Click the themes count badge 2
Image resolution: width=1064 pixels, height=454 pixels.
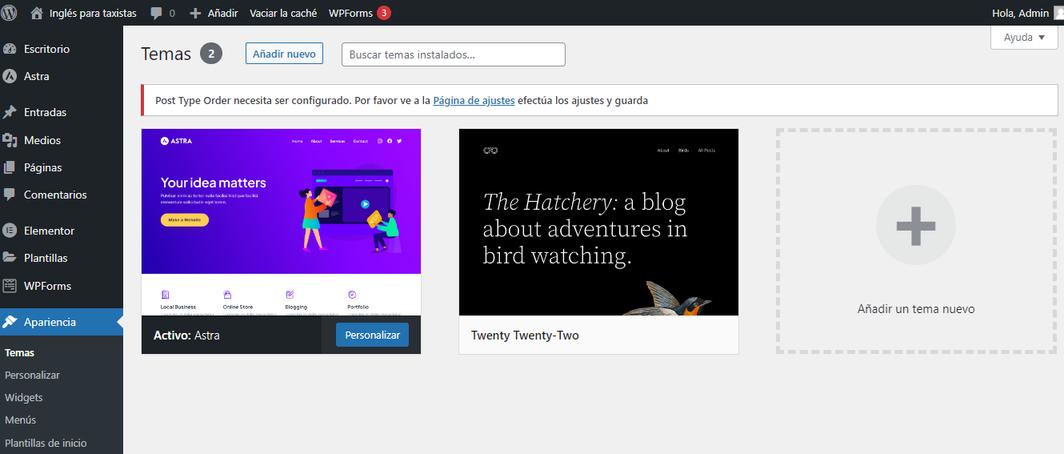(211, 54)
